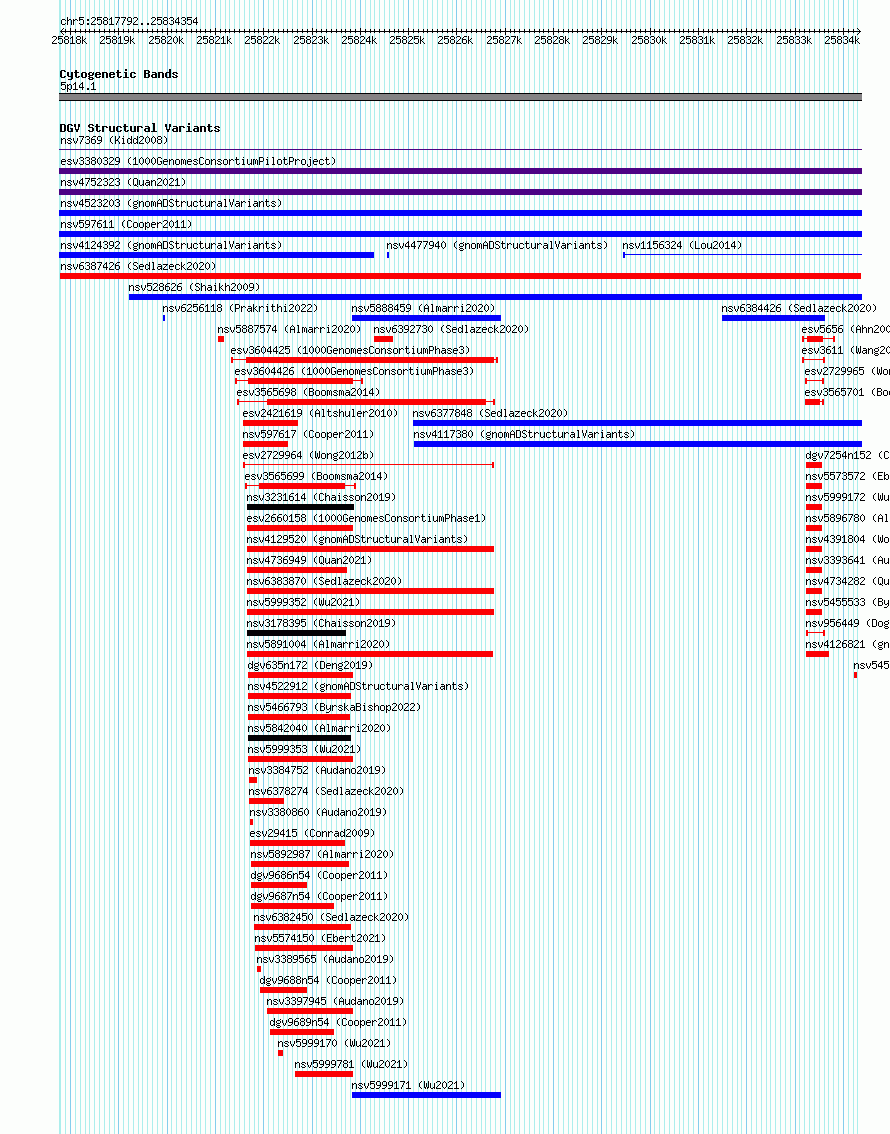Open nsv5888459 (Almarri2020) variant label
The image size is (890, 1134).
[x=424, y=308]
